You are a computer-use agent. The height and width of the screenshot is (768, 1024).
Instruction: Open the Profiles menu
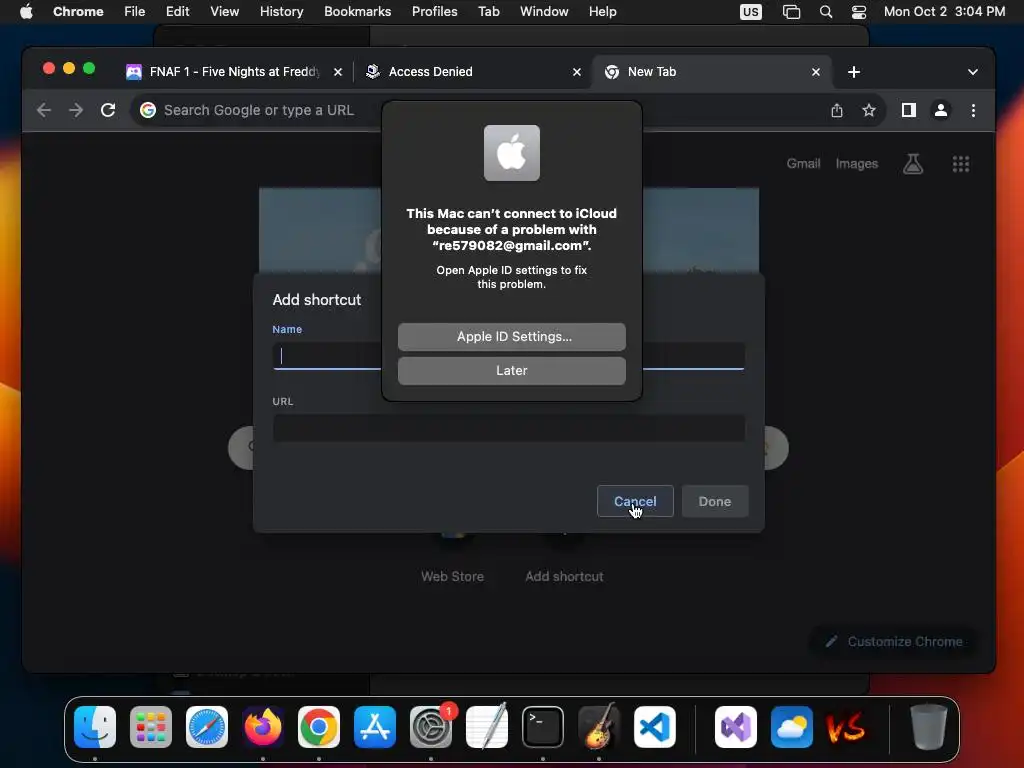point(434,11)
